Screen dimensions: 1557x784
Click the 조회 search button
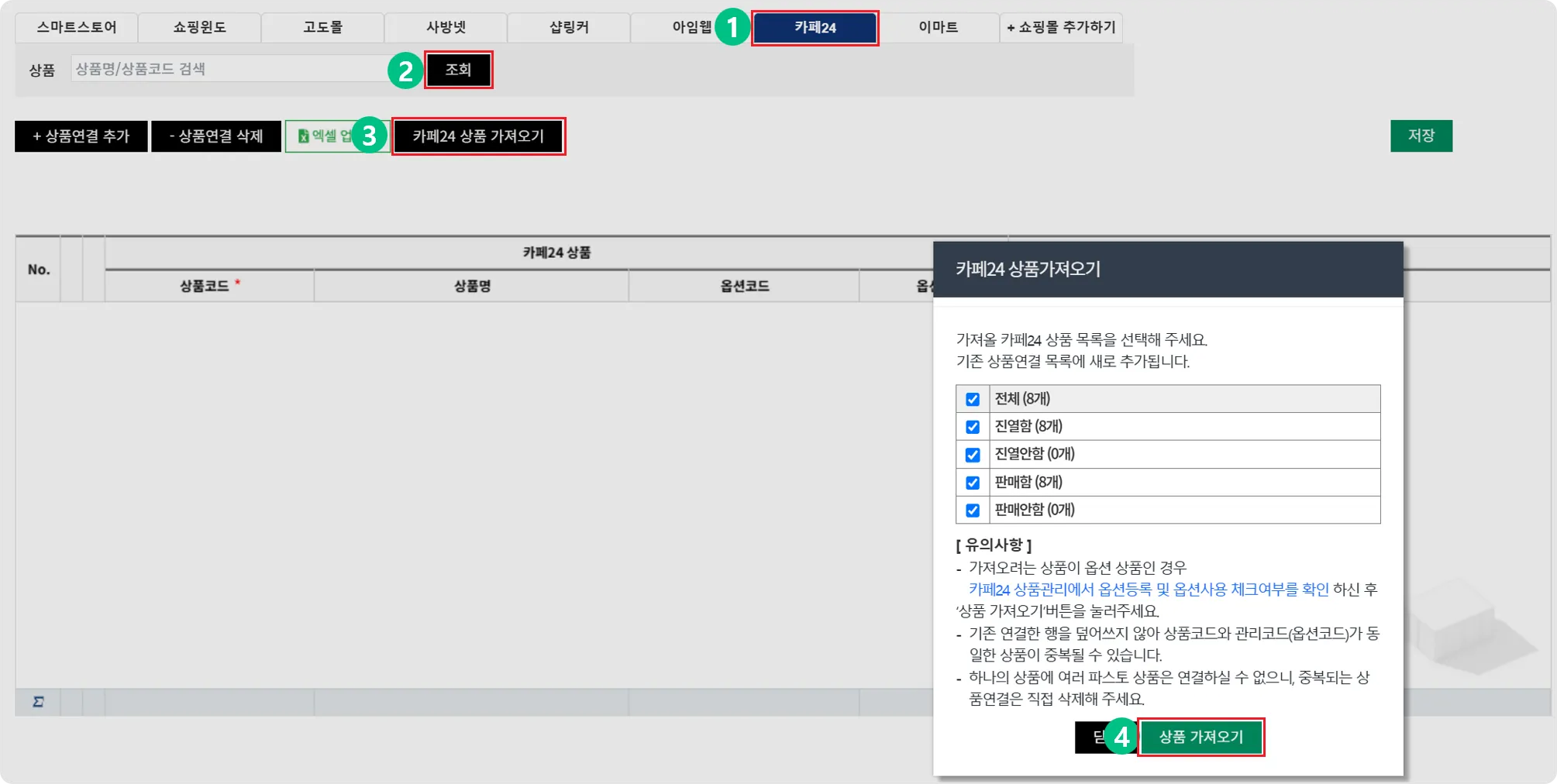pos(458,70)
